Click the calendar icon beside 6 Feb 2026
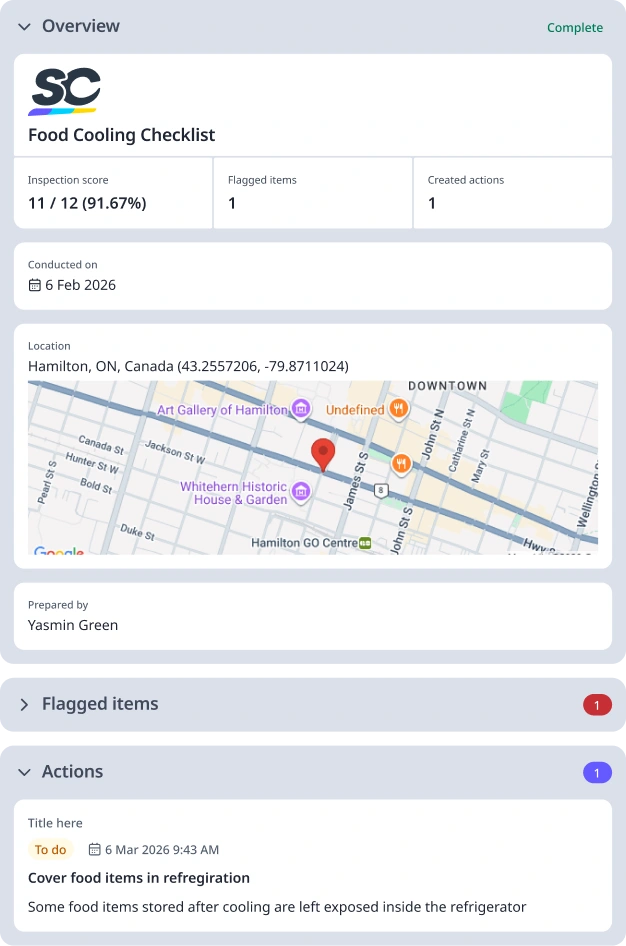The image size is (626, 946). point(35,285)
